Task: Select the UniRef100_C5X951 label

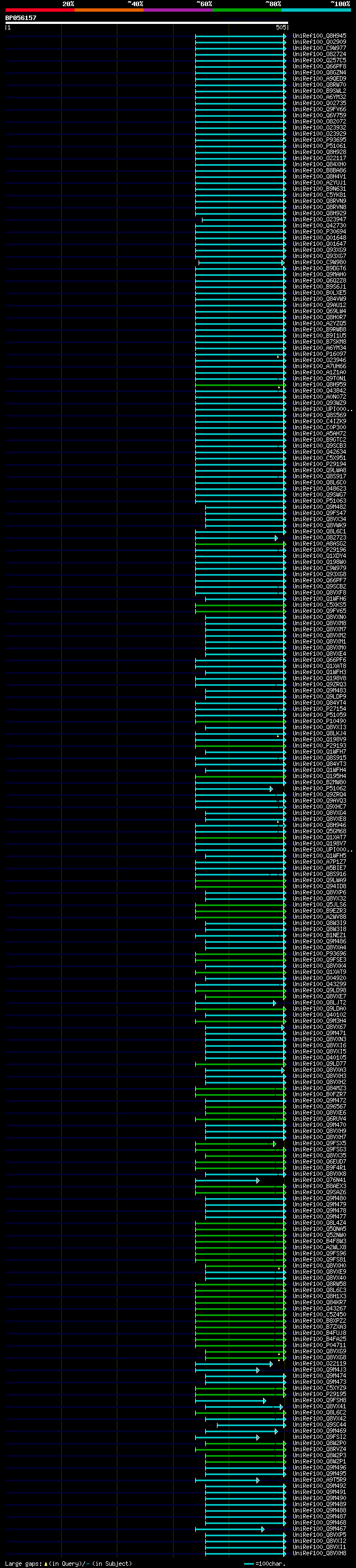Action: tap(319, 458)
